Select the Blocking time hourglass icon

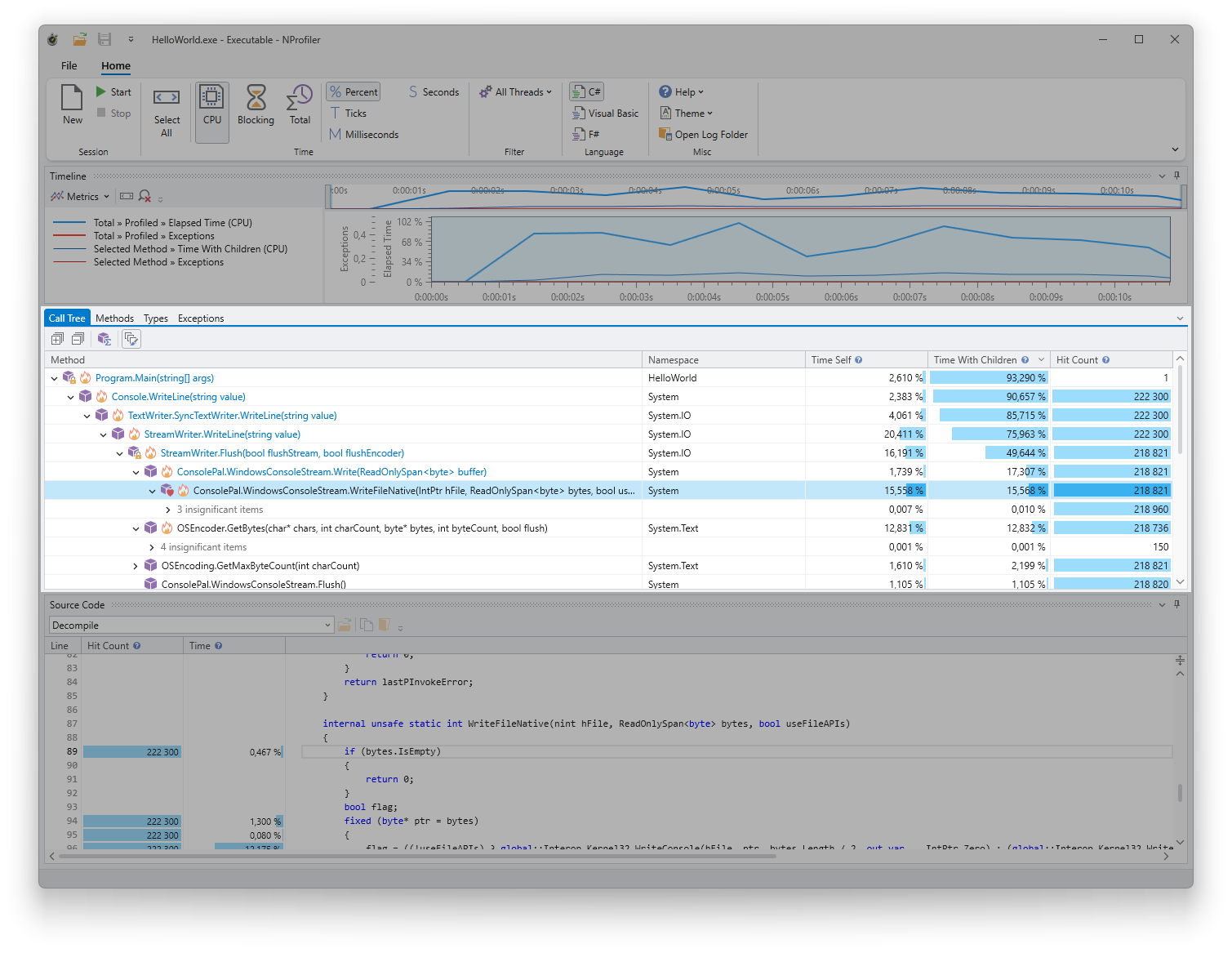coord(256,99)
